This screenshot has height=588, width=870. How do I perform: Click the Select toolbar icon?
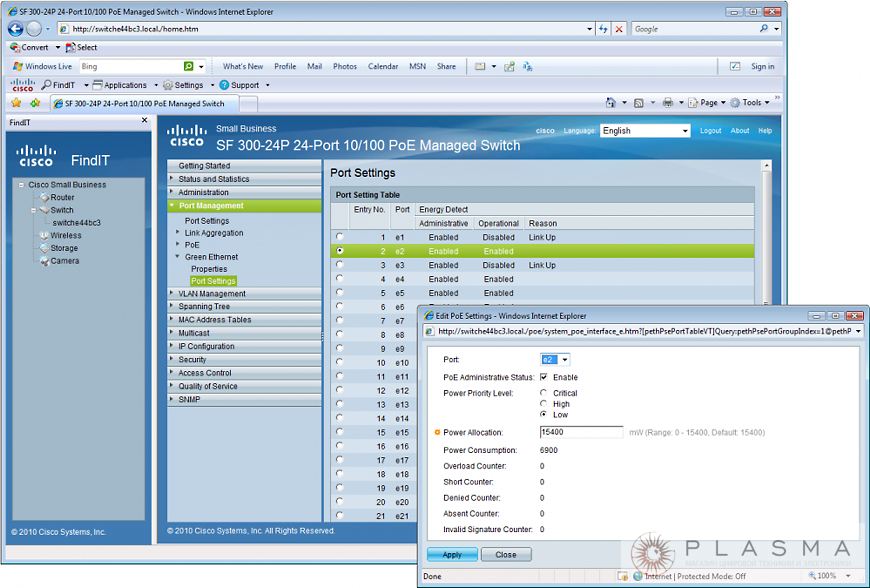pyautogui.click(x=70, y=48)
